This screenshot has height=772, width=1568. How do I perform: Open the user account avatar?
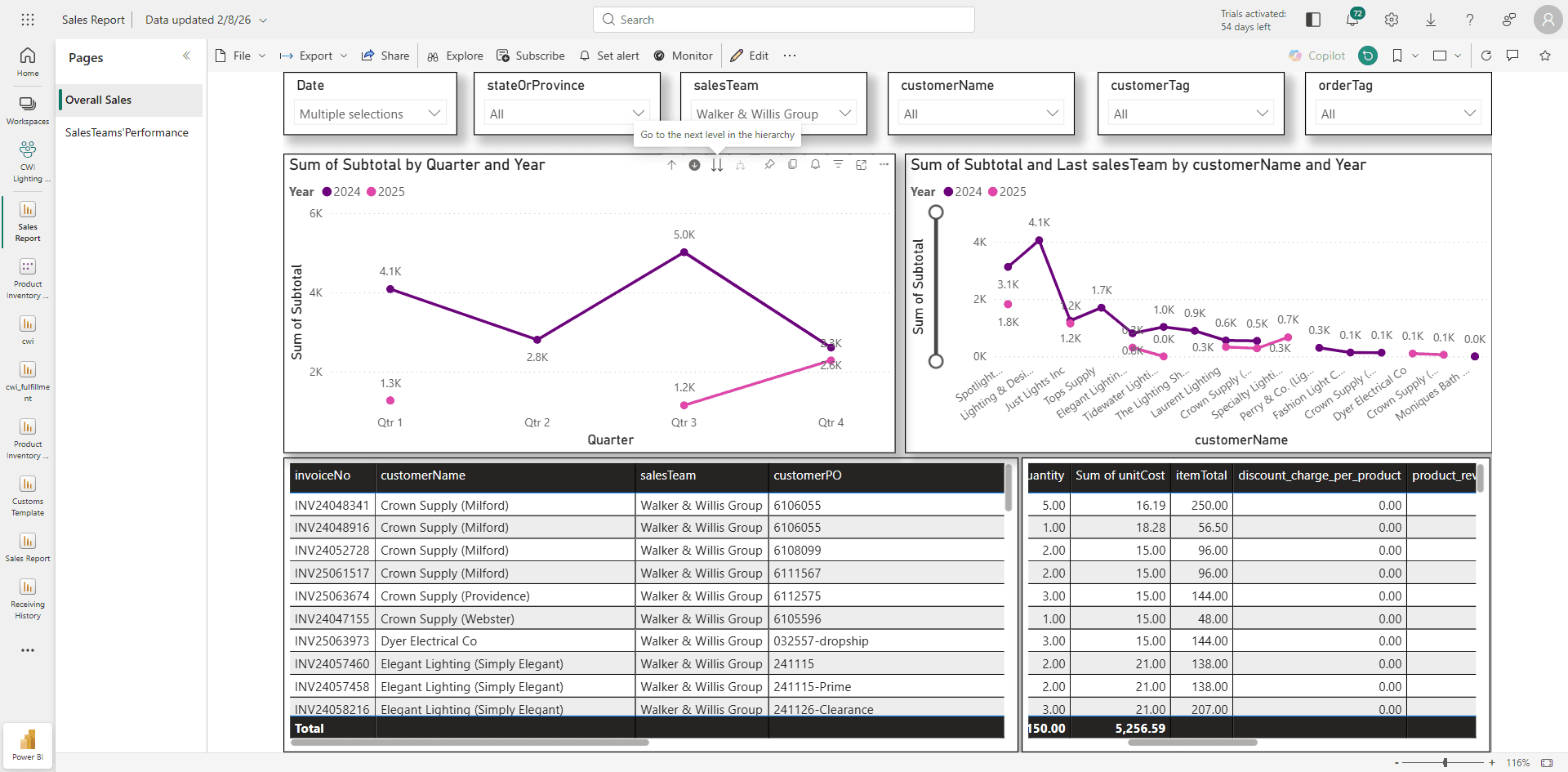1548,20
